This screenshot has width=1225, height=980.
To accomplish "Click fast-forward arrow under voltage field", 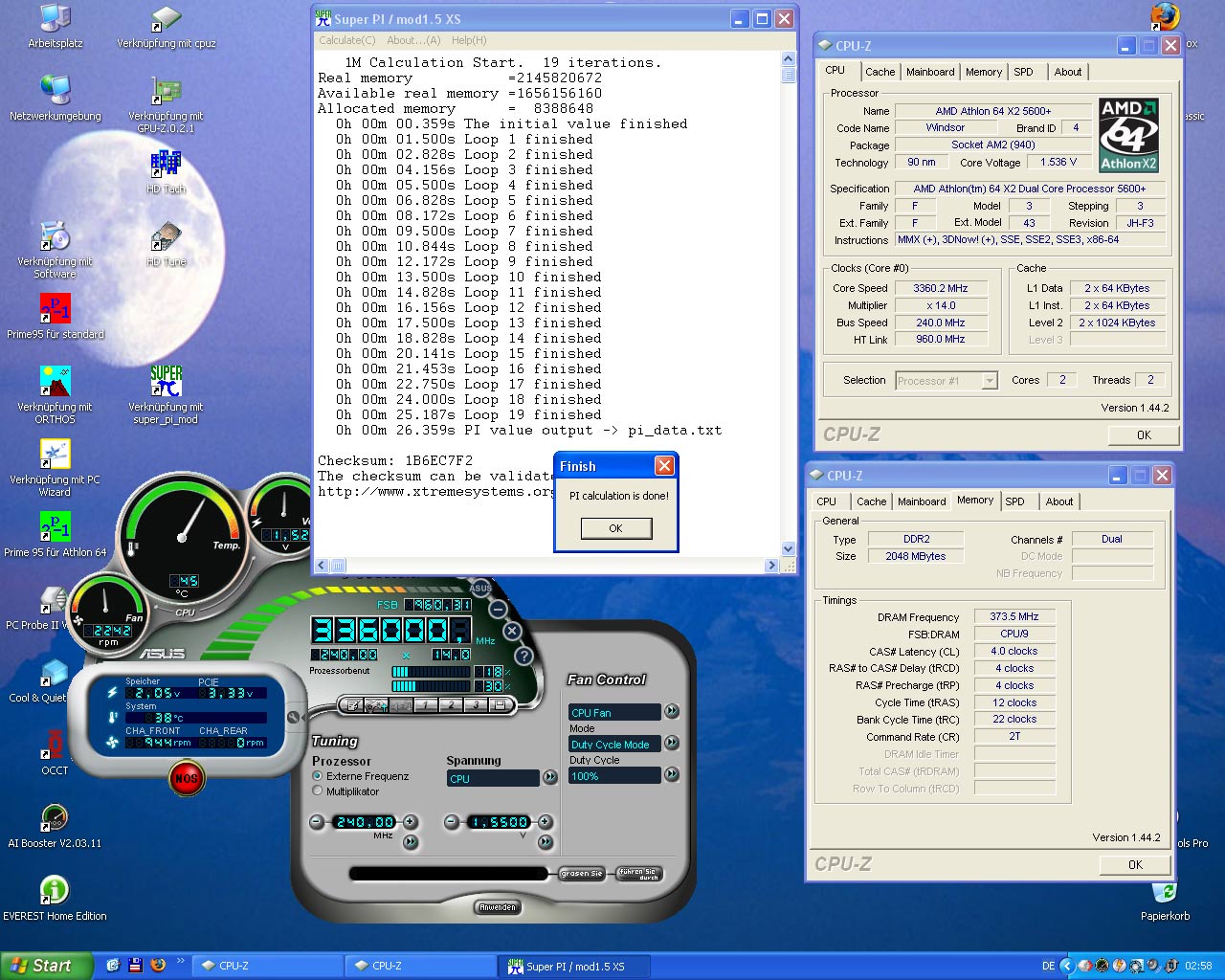I will [x=546, y=842].
